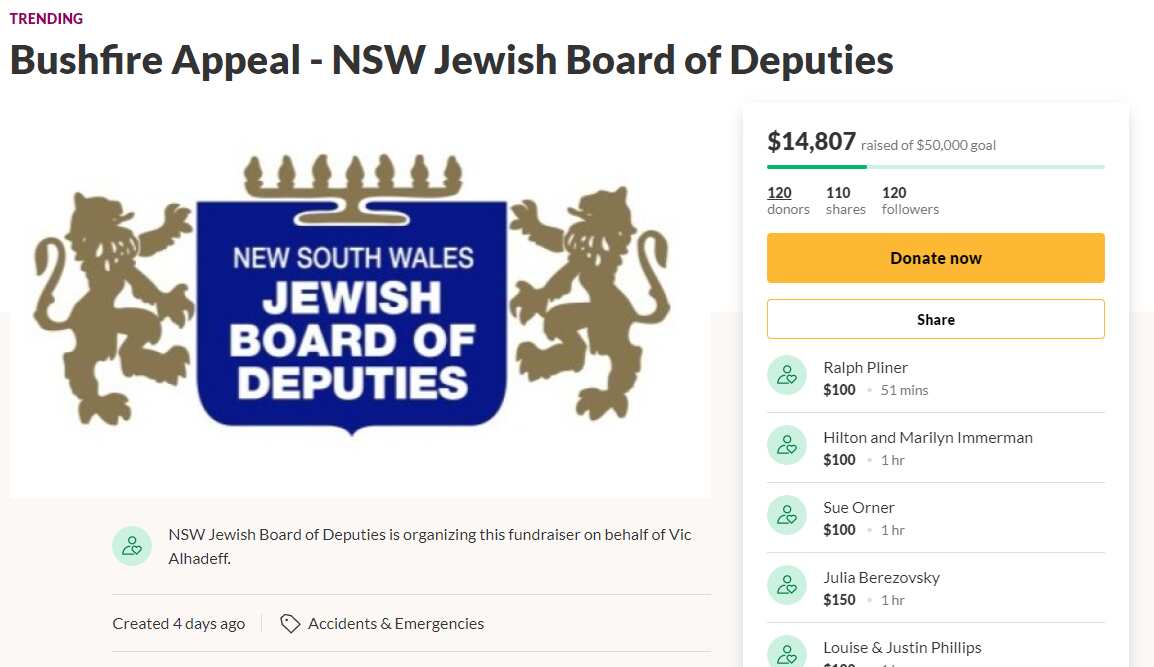Select the campaign title Bushfire Appeal heading
The image size is (1154, 667).
450,60
